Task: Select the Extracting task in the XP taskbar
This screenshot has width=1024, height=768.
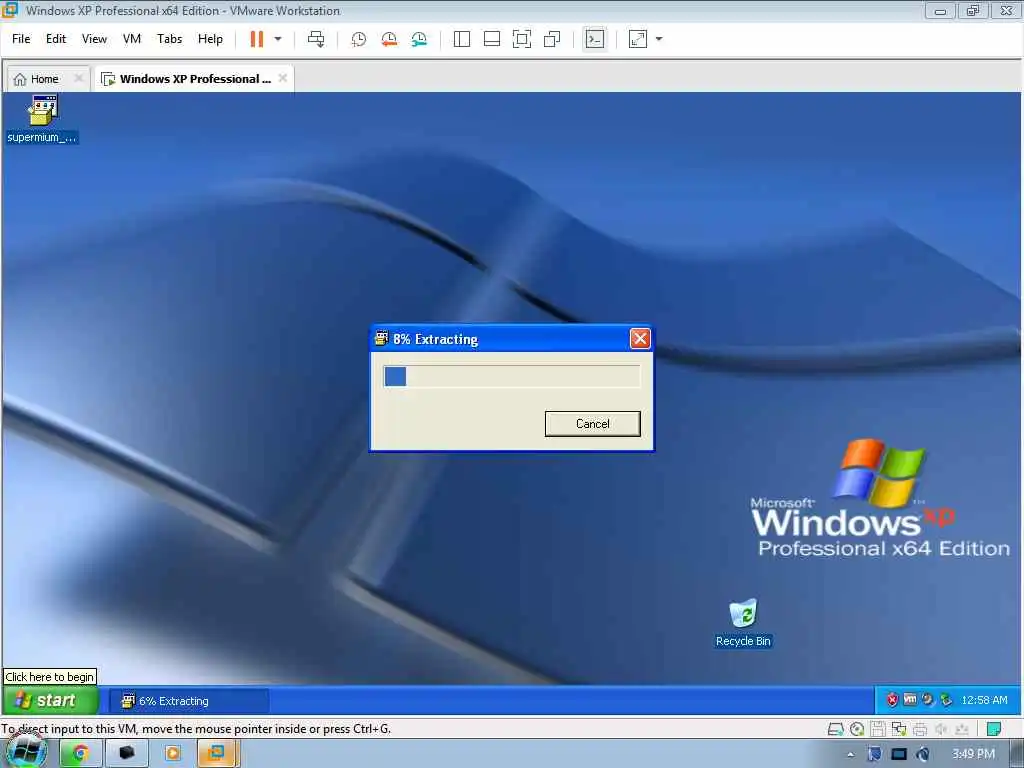Action: tap(189, 701)
